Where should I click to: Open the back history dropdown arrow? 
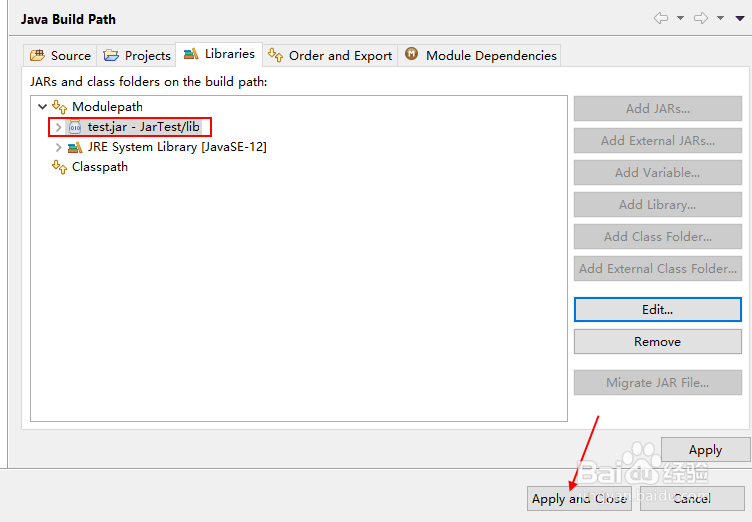click(x=680, y=18)
